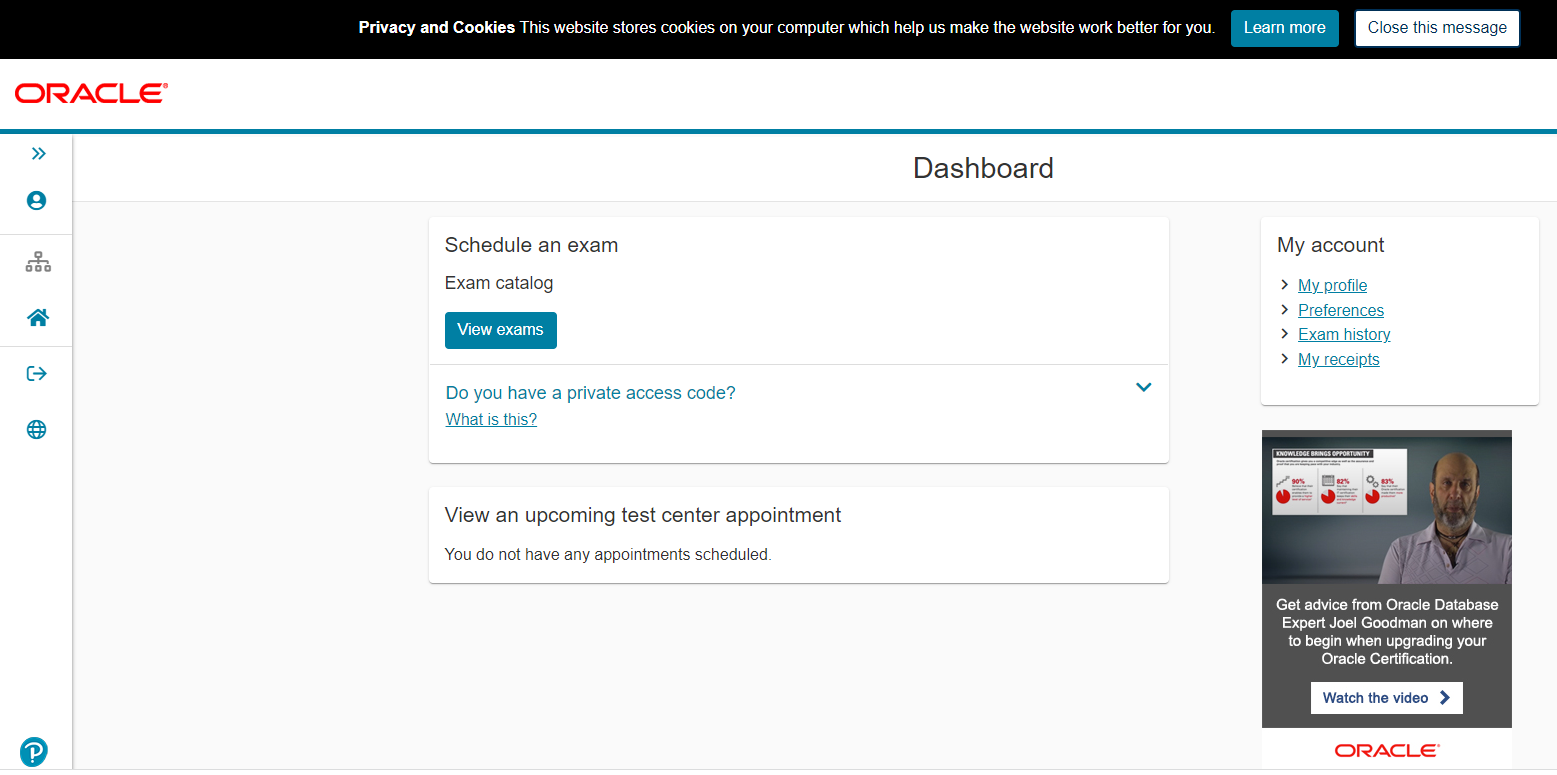Image resolution: width=1557 pixels, height=775 pixels.
Task: Click the Oracle logo in header
Action: point(91,93)
